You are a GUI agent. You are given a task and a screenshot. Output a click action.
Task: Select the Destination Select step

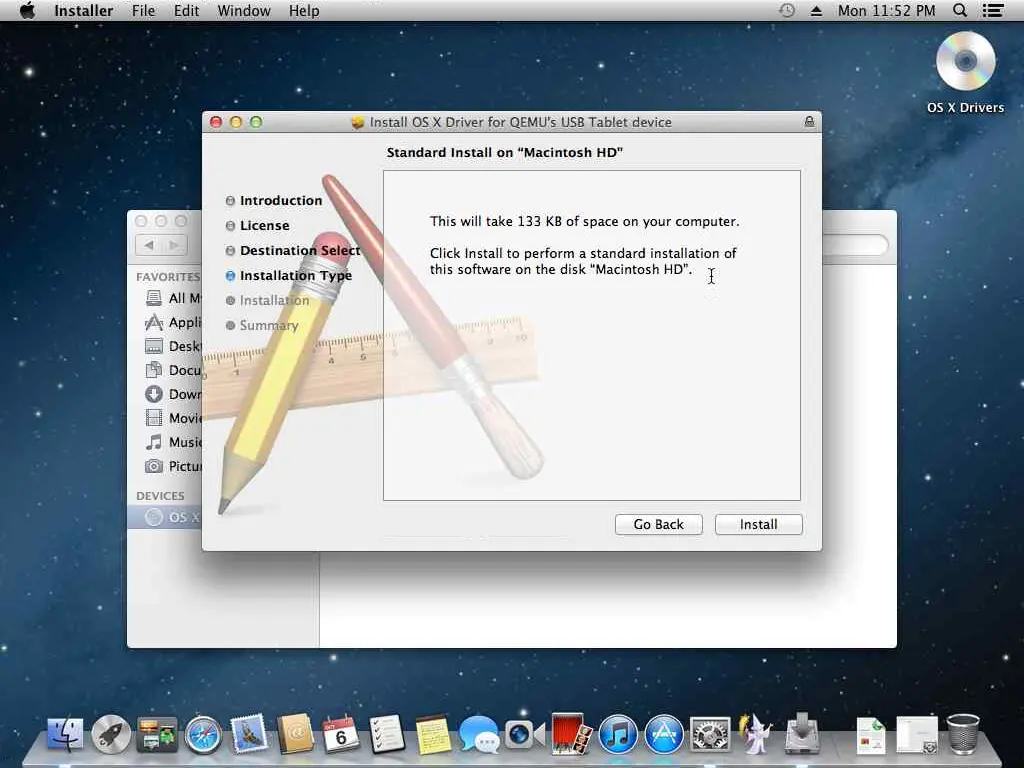(x=293, y=251)
